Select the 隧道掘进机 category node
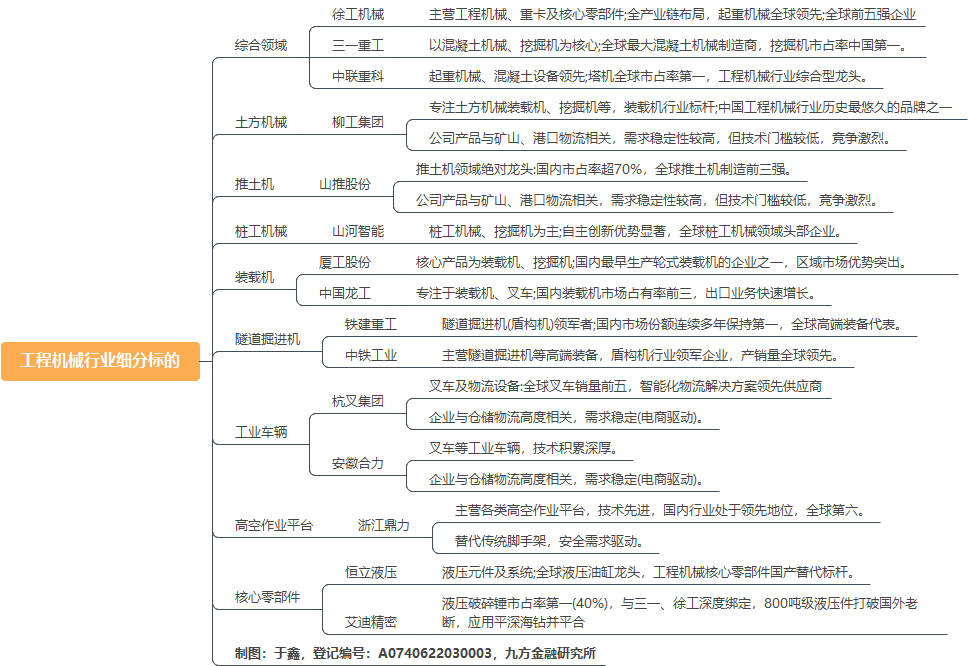Screen dimensions: 968x666 coord(267,339)
